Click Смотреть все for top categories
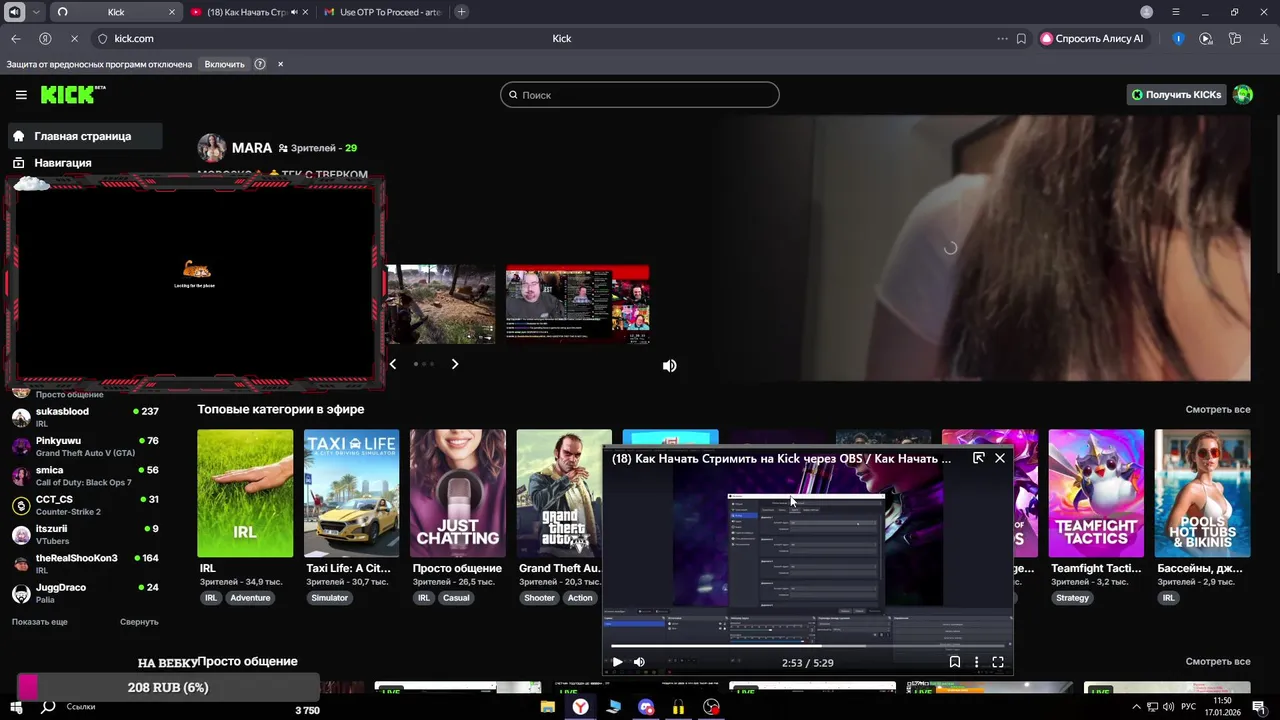The height and width of the screenshot is (720, 1280). [1218, 410]
